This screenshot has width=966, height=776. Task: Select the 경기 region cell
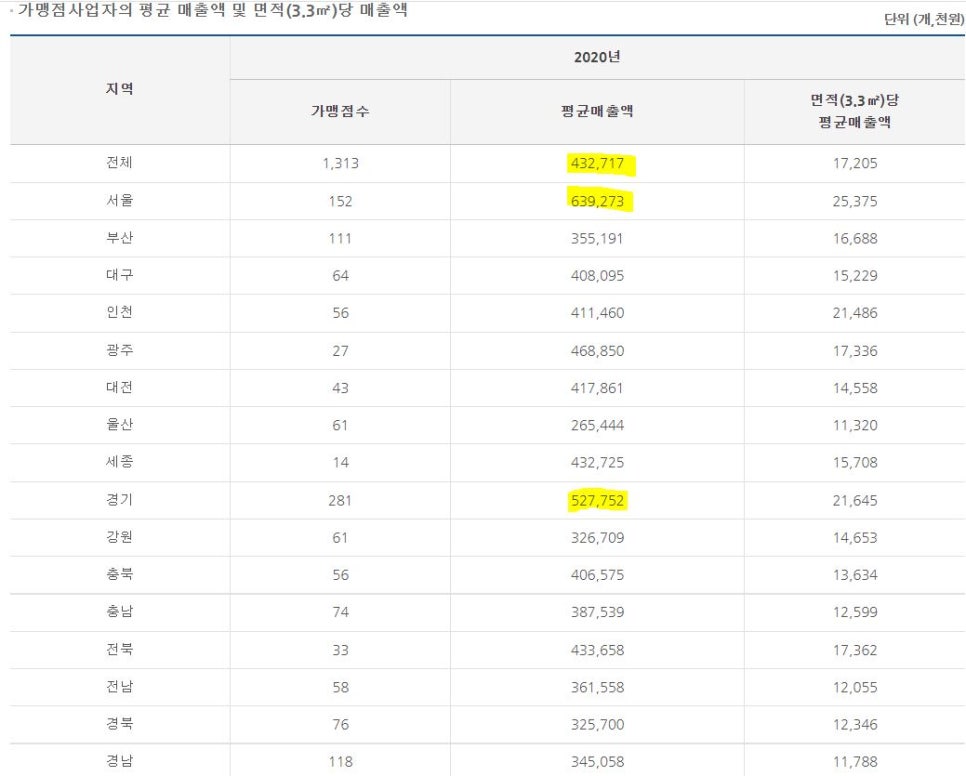(x=120, y=499)
